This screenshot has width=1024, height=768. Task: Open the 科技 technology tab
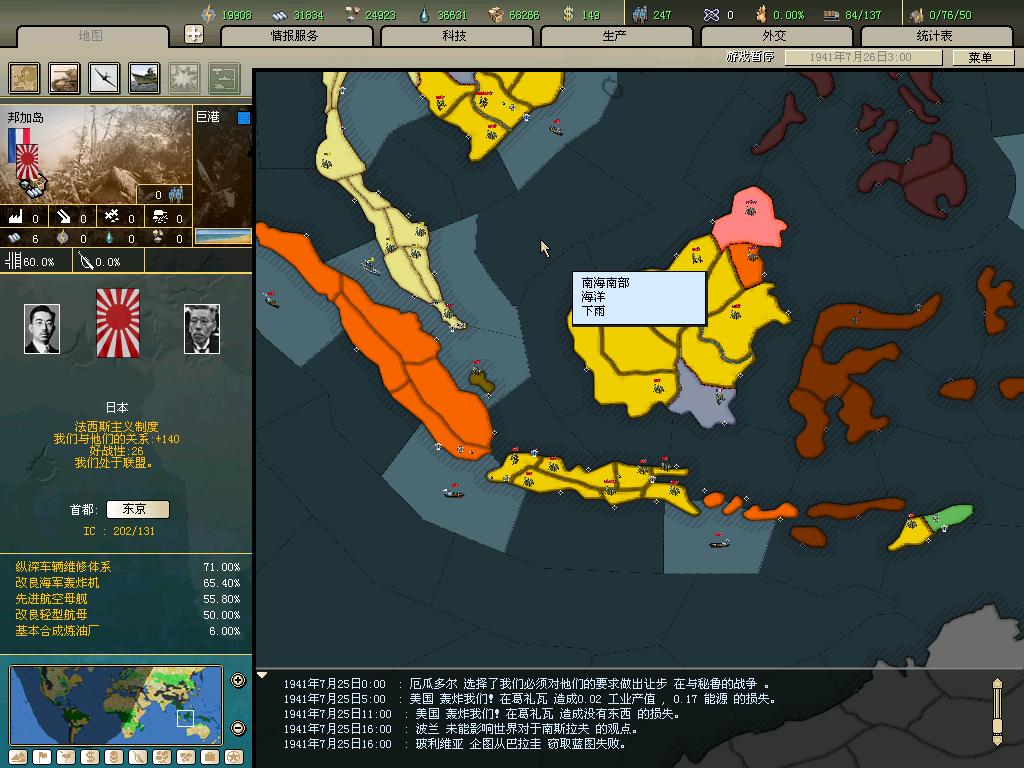(455, 36)
